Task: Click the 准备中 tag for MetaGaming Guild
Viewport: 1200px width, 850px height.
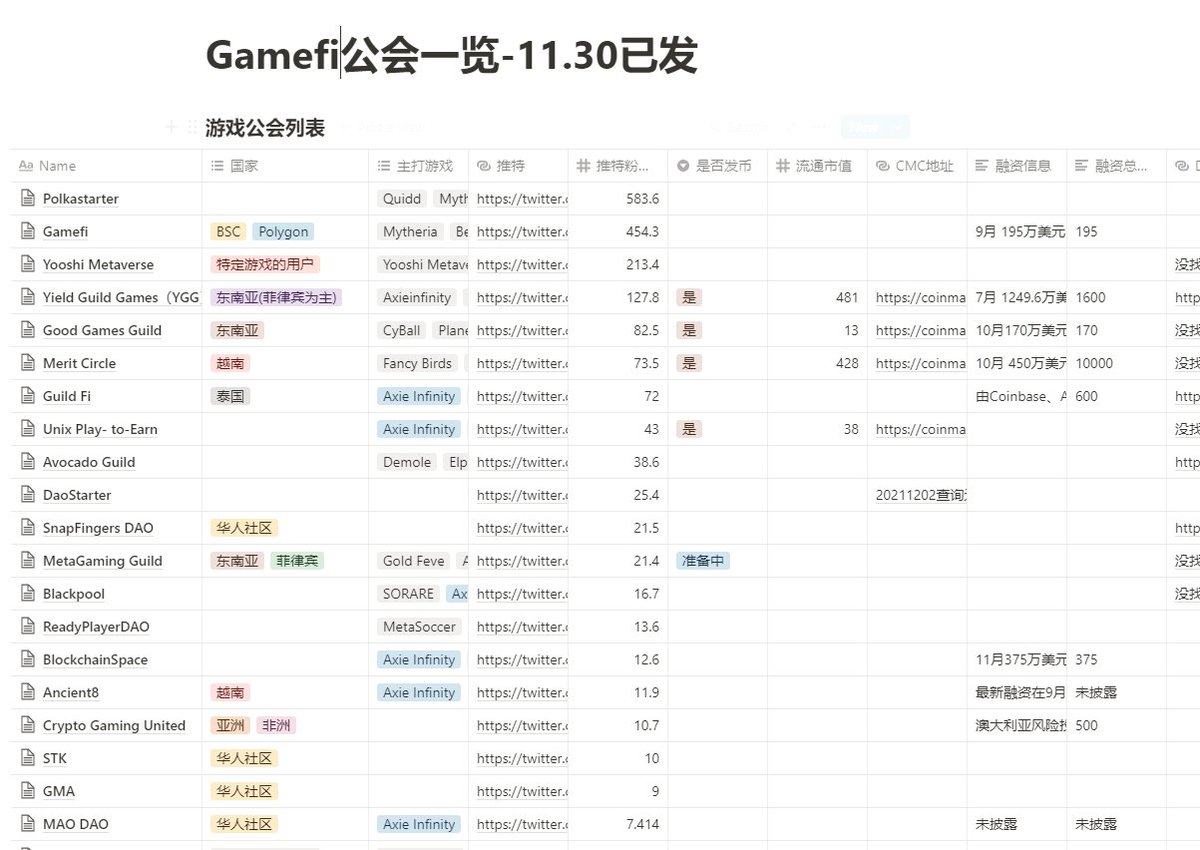Action: click(x=703, y=562)
